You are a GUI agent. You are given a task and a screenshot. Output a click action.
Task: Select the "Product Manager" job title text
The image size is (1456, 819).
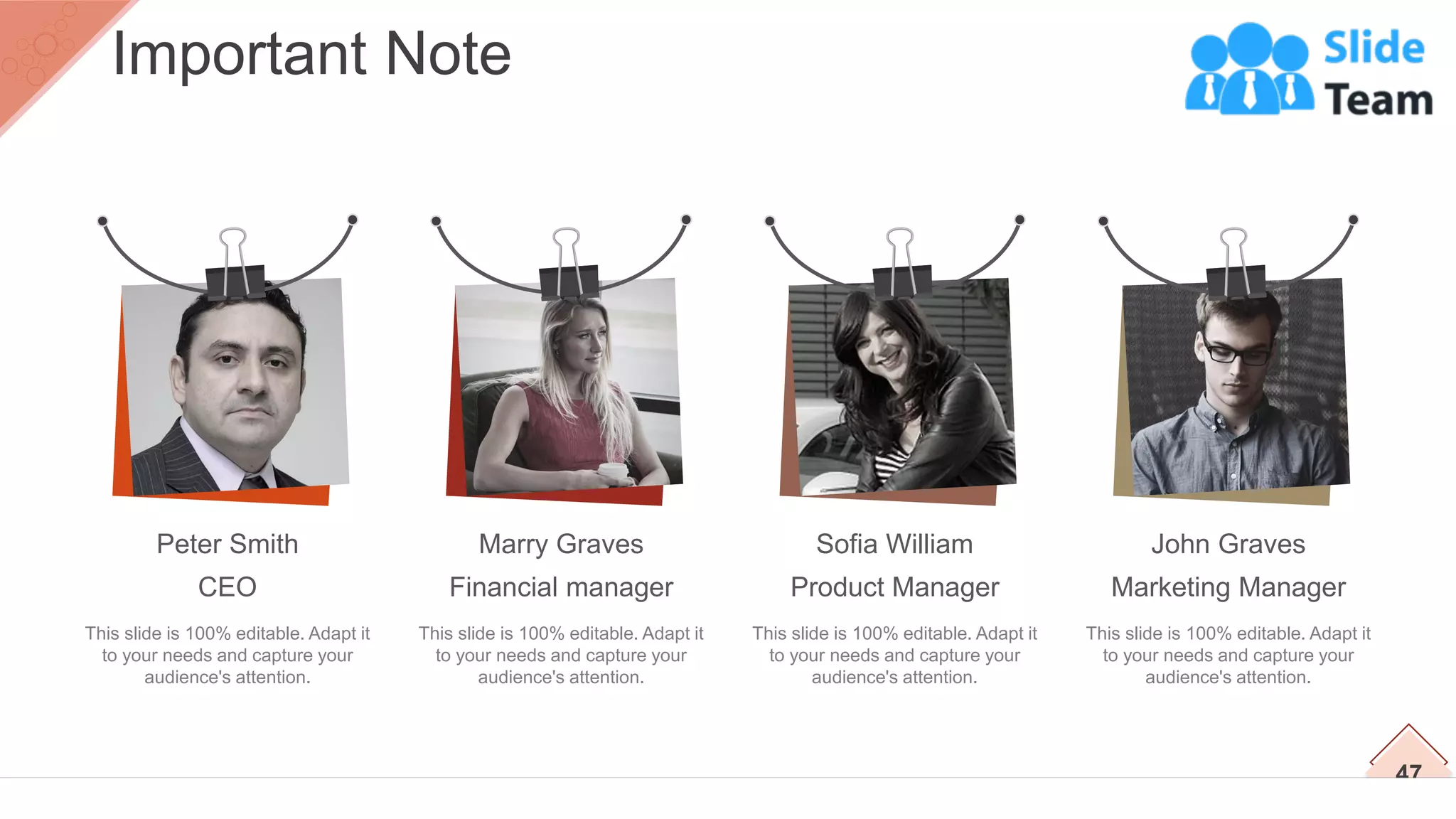[894, 587]
